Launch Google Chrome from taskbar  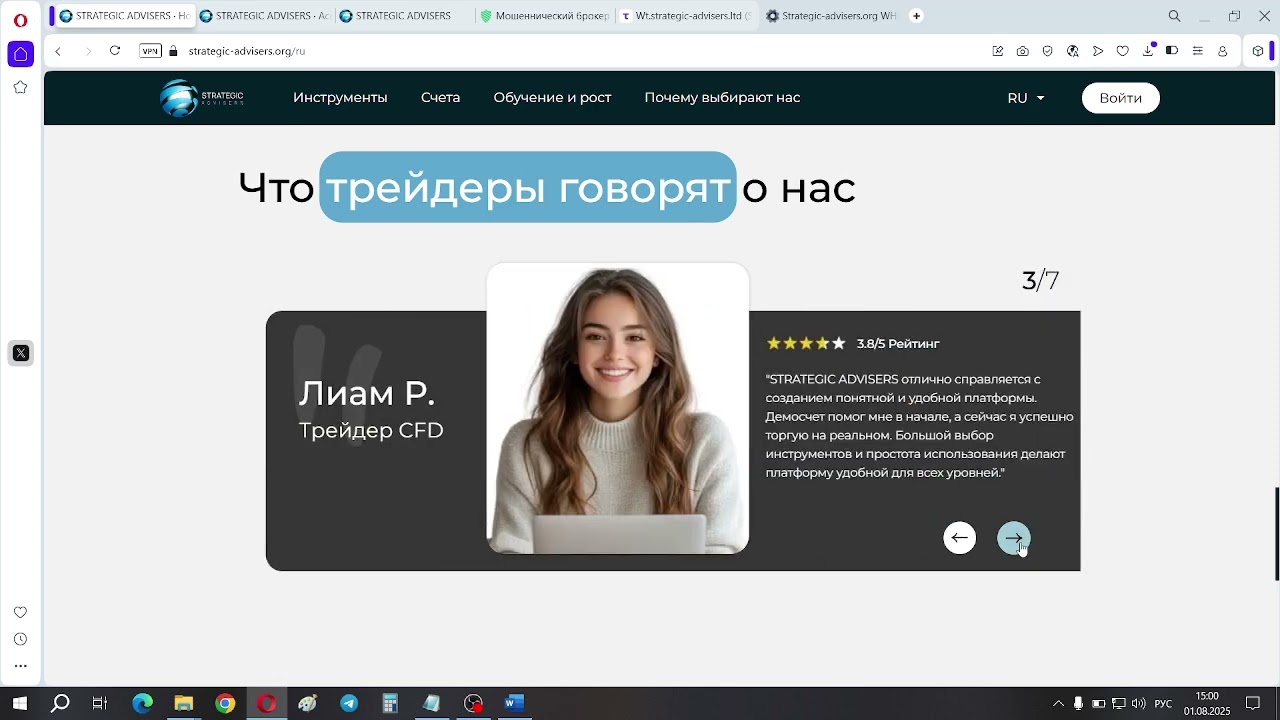pos(225,703)
